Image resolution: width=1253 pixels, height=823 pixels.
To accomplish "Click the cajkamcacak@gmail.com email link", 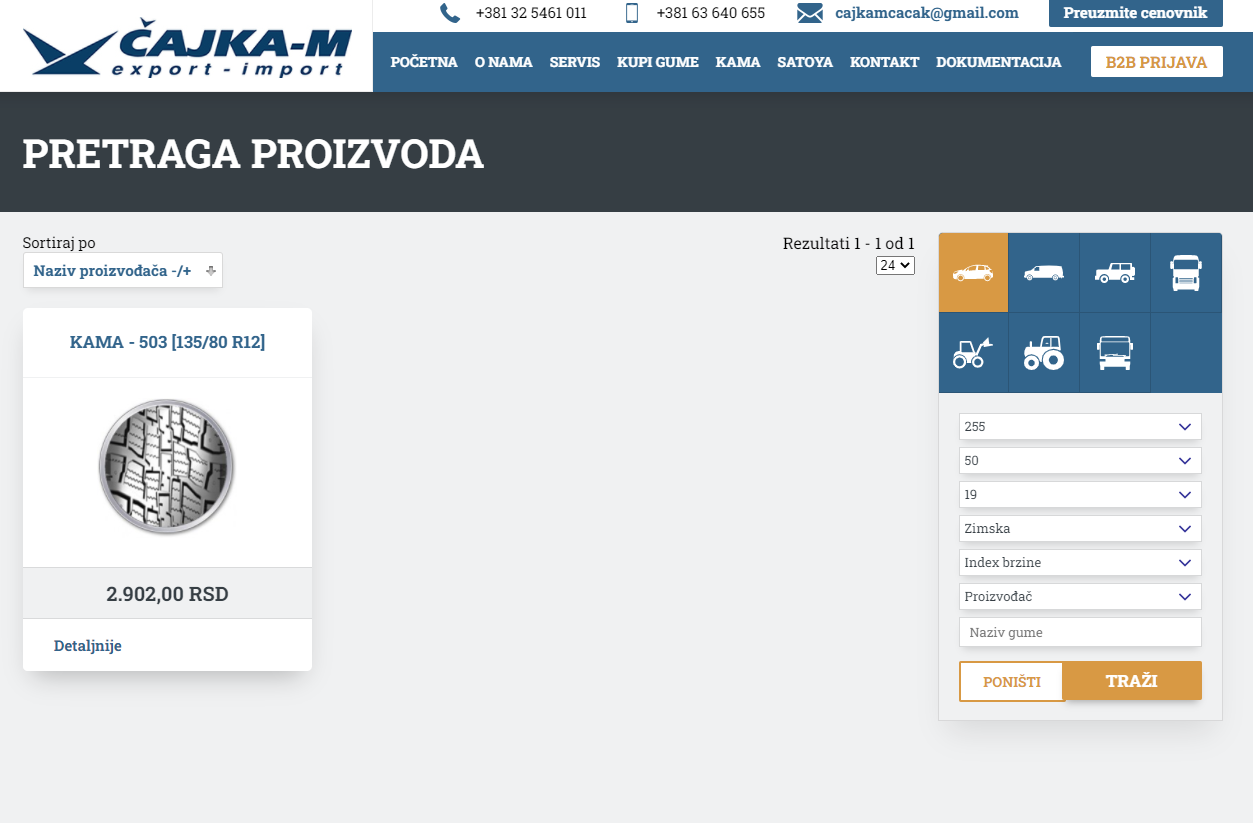I will pos(927,13).
